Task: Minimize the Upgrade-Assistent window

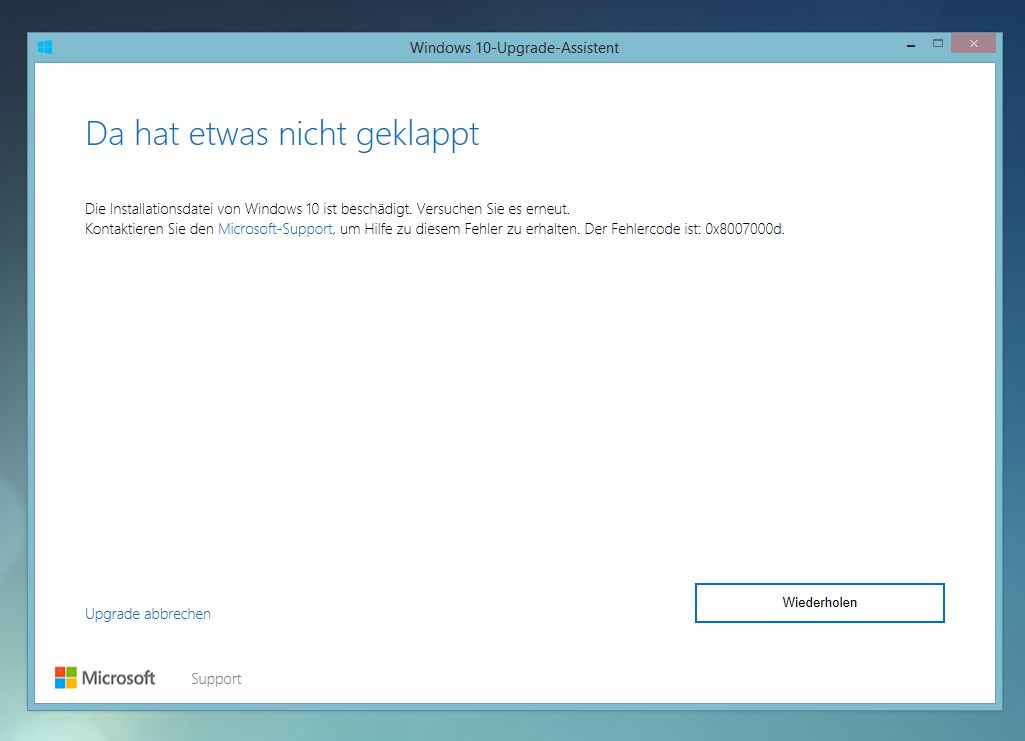Action: (911, 44)
